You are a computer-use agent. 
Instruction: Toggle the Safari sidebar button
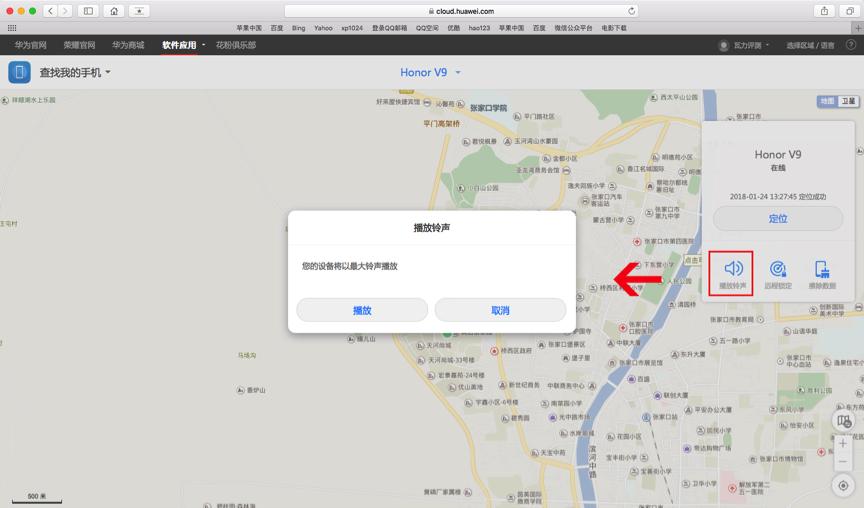[88, 10]
